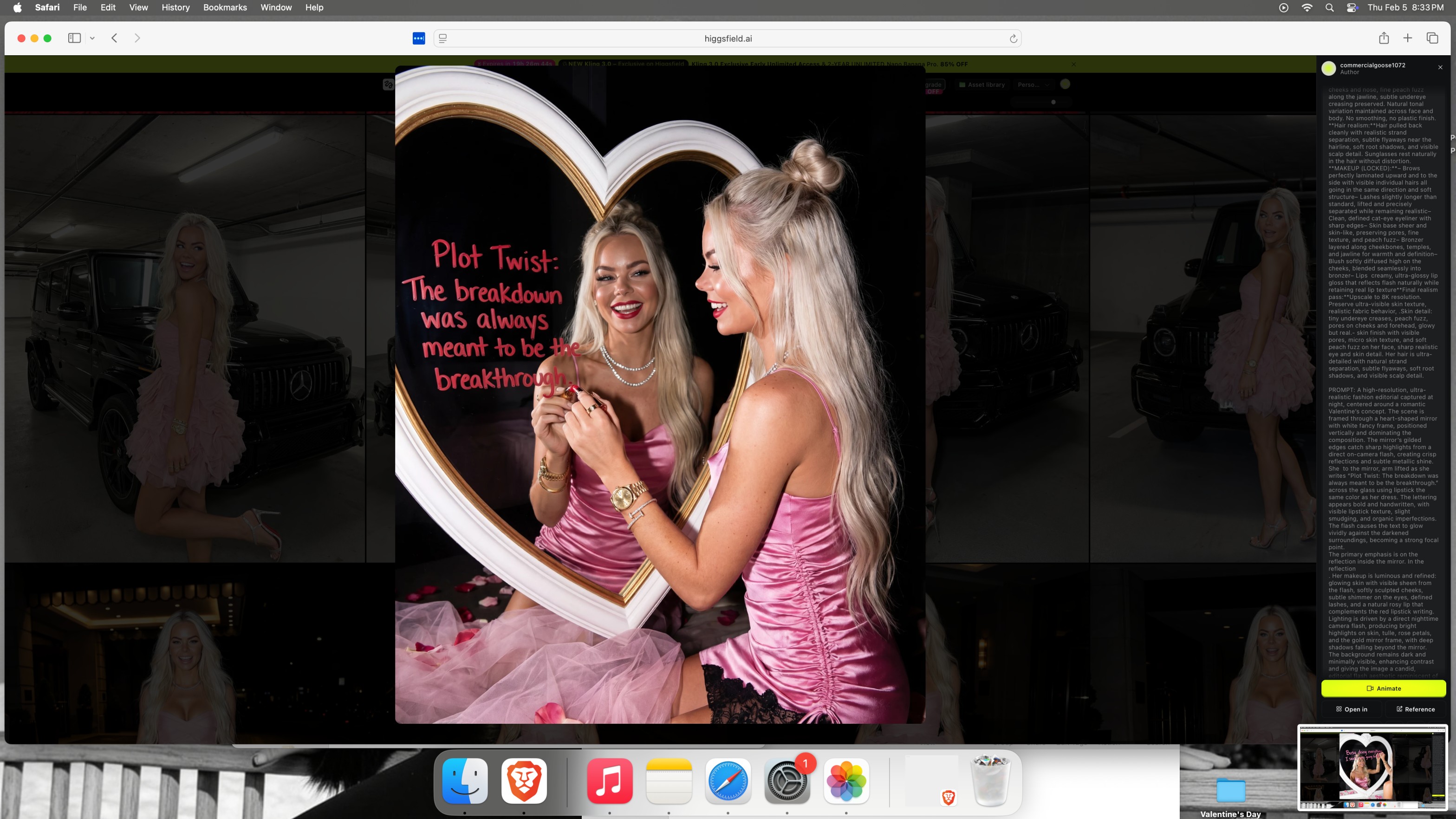Open the History menu

(175, 7)
